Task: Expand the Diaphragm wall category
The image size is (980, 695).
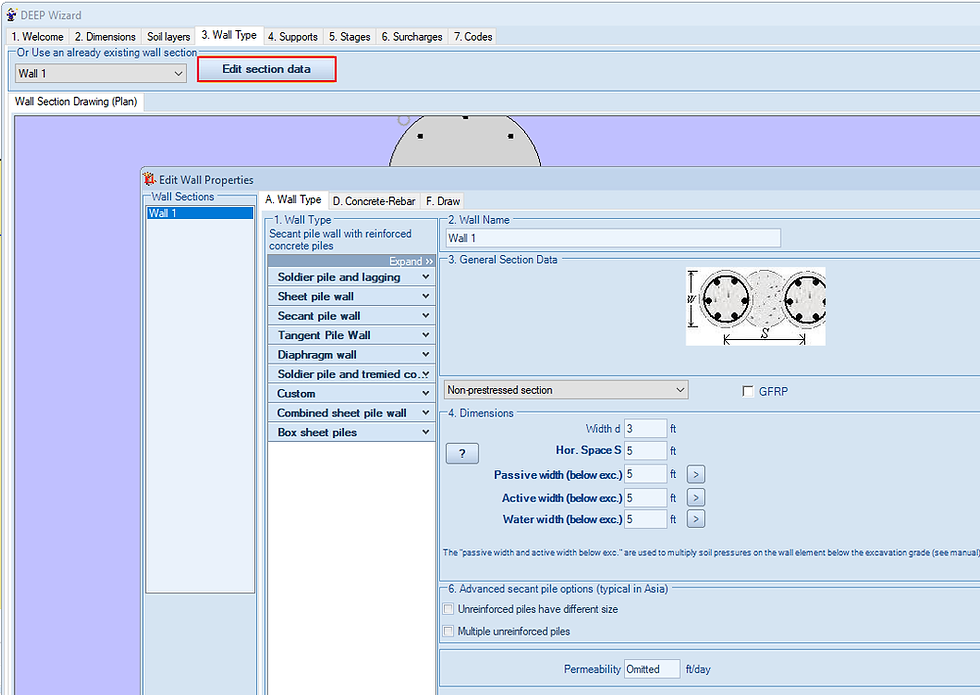Action: coord(351,354)
